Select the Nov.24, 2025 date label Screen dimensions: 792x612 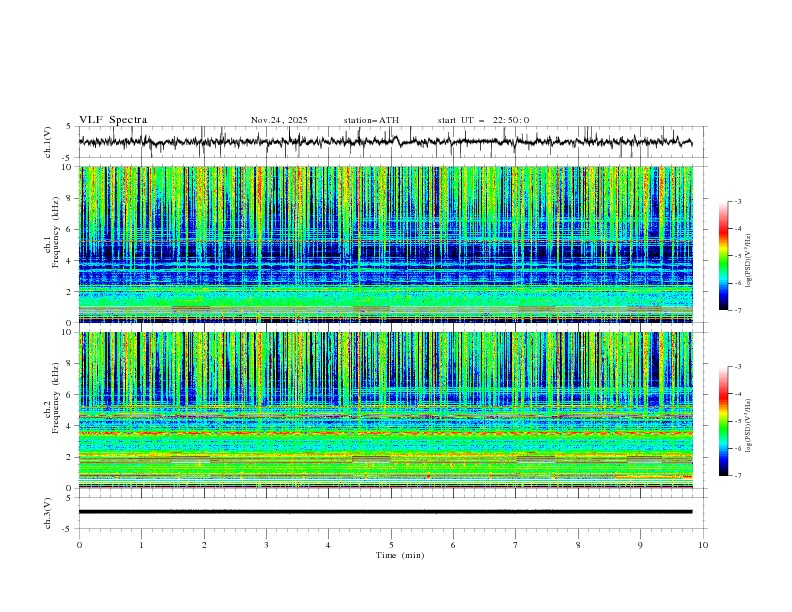[279, 120]
